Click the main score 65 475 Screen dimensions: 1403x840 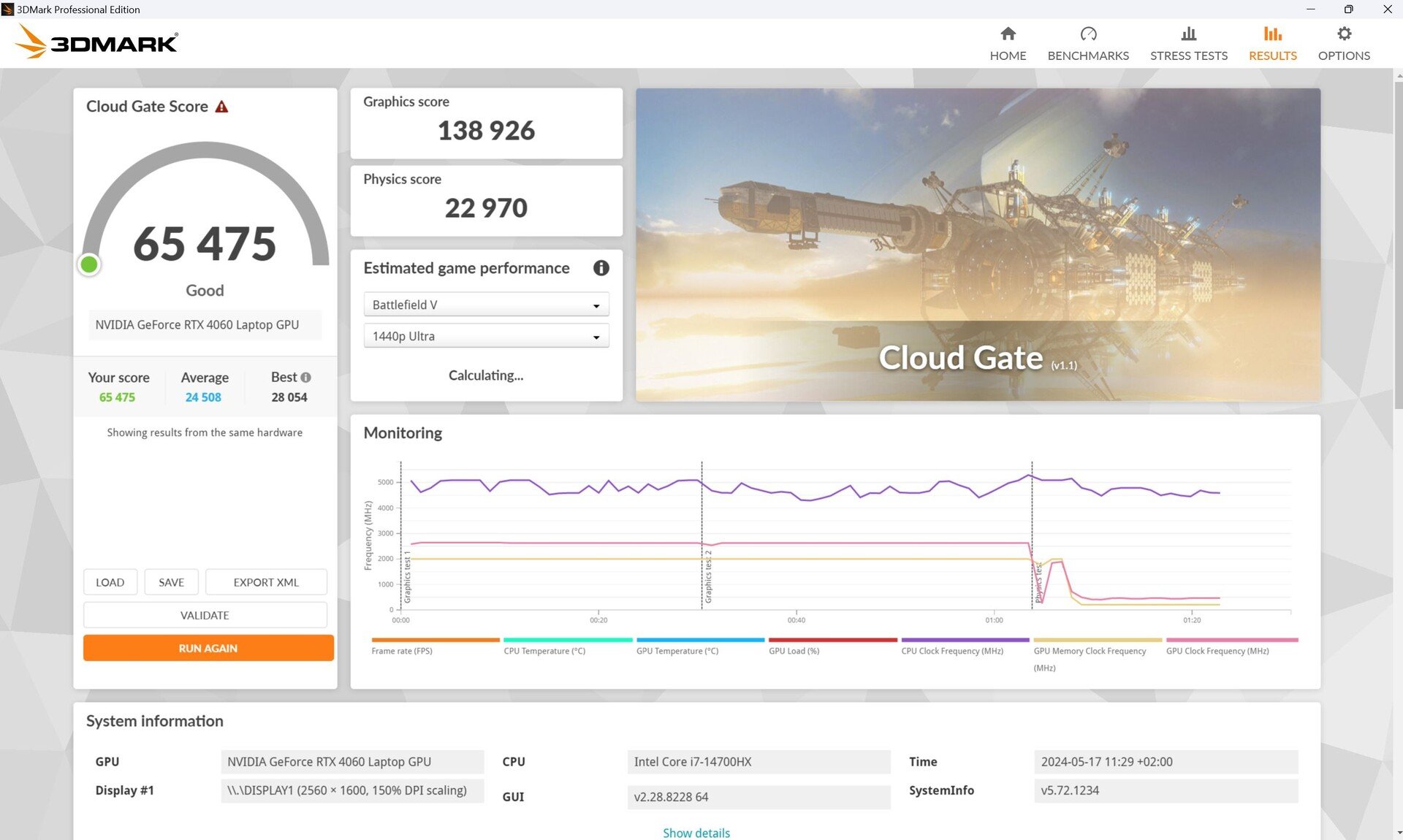pyautogui.click(x=205, y=243)
